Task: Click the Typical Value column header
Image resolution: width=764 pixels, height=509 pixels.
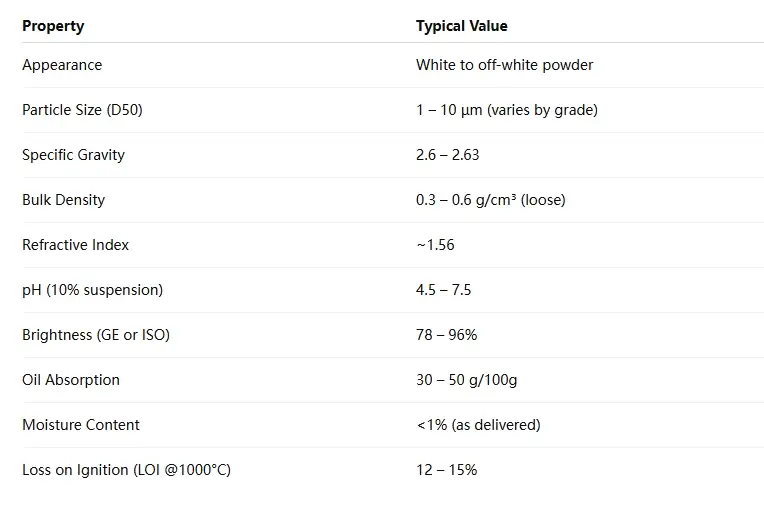Action: (461, 26)
